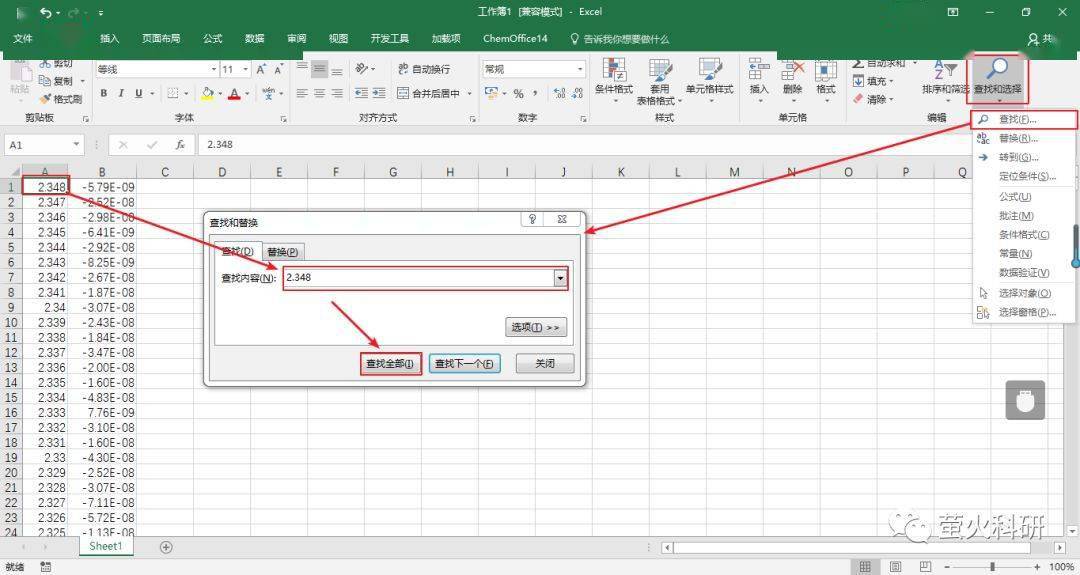Open the Name Box dropdown arrow
Screen dimensions: 1080x575
76,145
